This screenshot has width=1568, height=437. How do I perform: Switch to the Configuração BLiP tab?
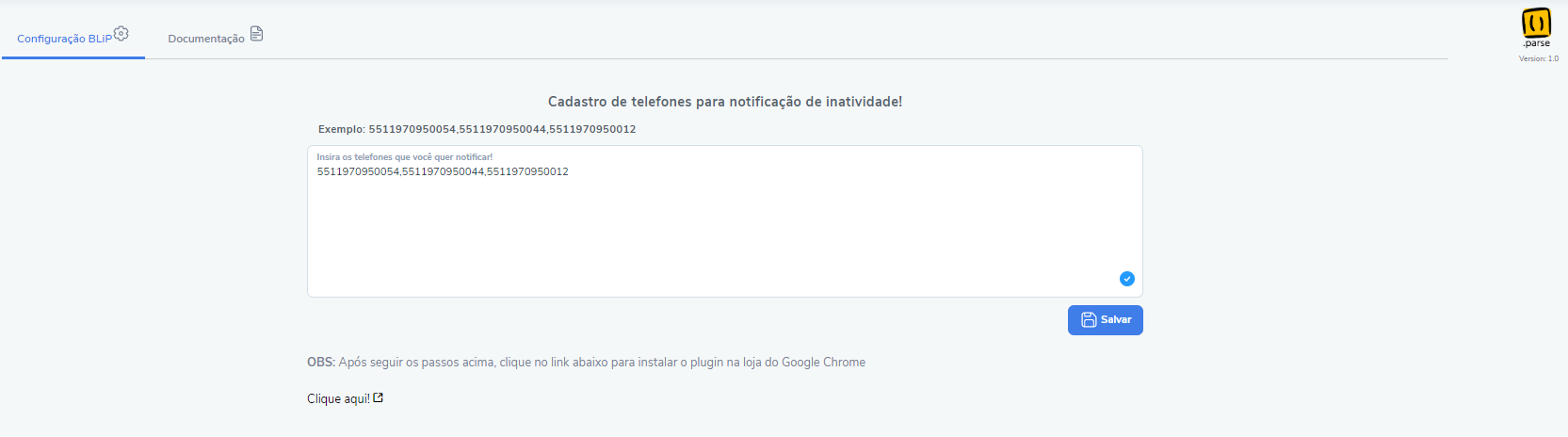pos(73,38)
